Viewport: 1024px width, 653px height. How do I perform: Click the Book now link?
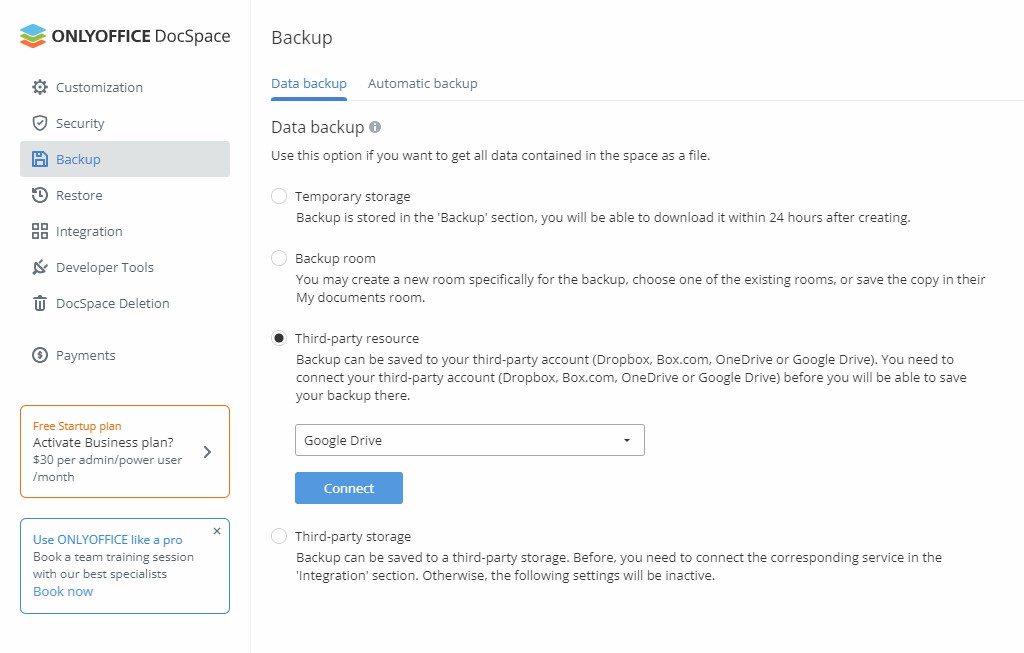point(62,591)
